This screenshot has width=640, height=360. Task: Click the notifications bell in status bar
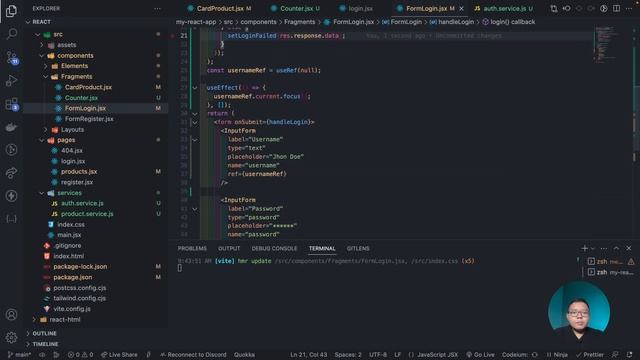[630, 355]
